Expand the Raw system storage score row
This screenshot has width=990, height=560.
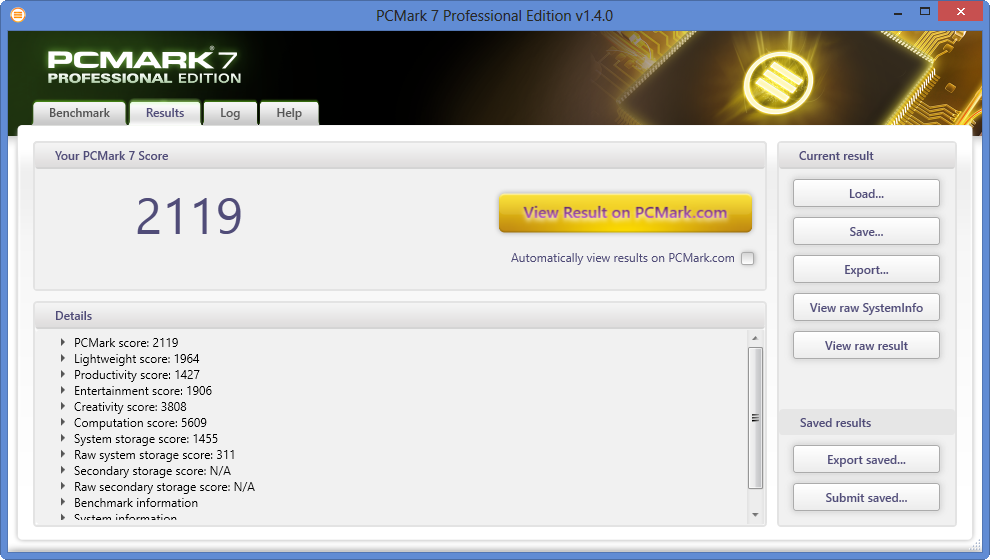(x=63, y=454)
